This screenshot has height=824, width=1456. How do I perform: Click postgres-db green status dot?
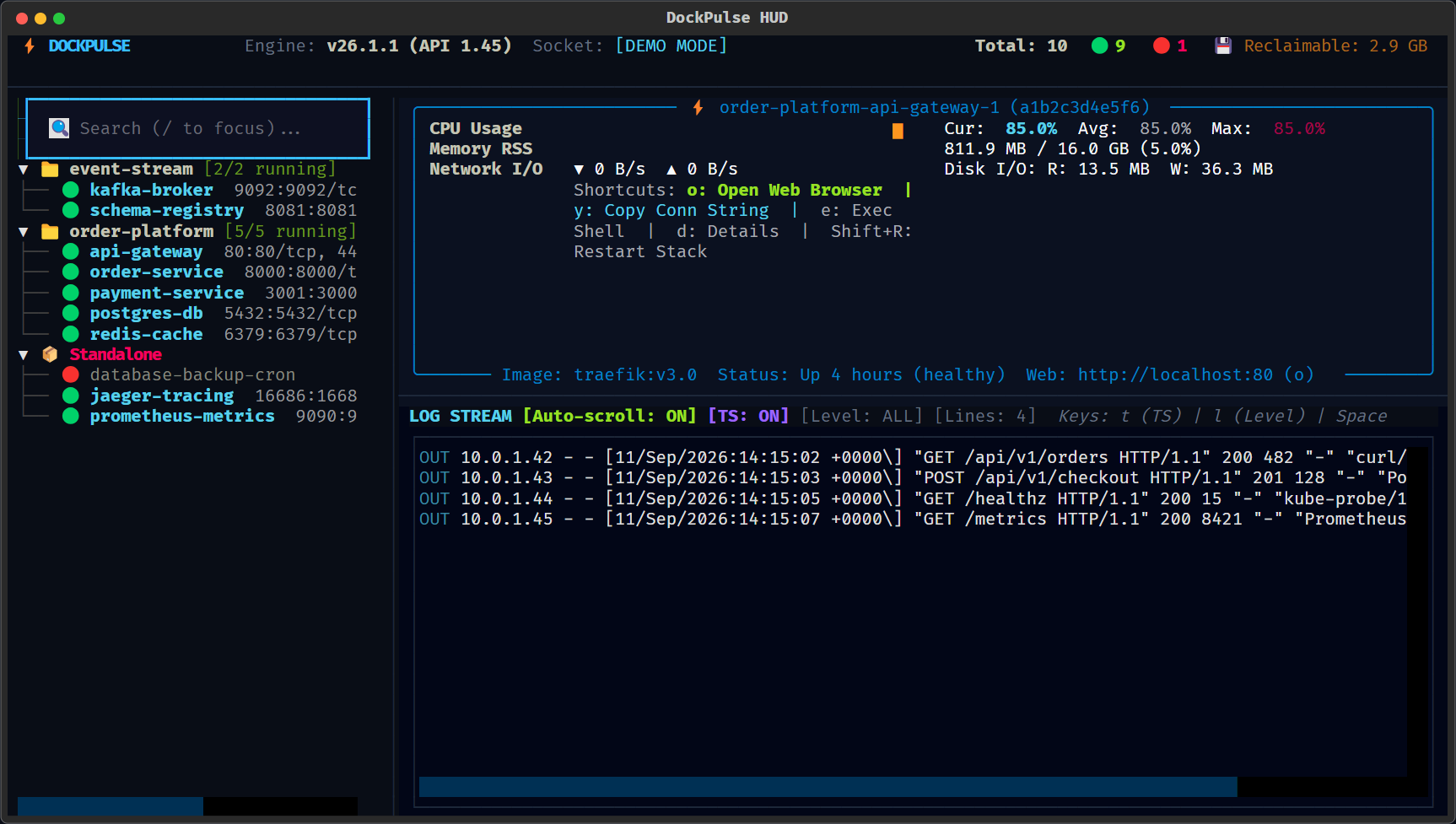coord(71,313)
